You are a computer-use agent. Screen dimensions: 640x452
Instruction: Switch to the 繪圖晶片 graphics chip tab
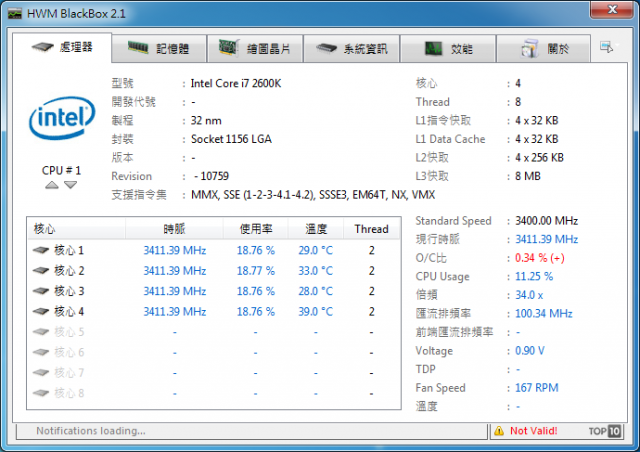point(255,49)
